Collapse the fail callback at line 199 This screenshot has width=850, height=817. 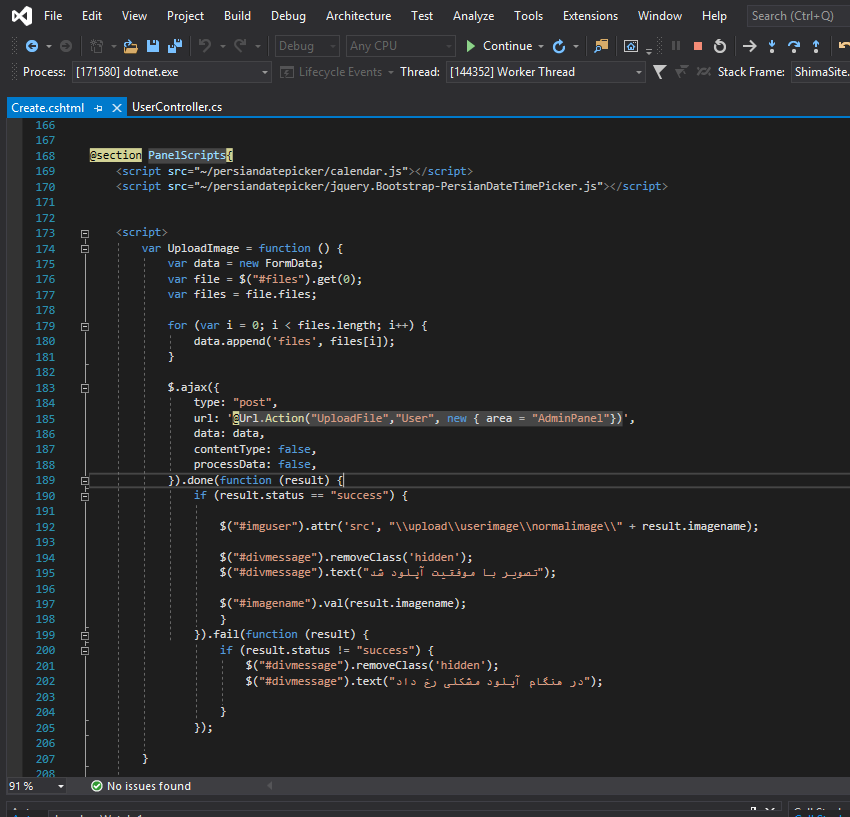pyautogui.click(x=85, y=636)
